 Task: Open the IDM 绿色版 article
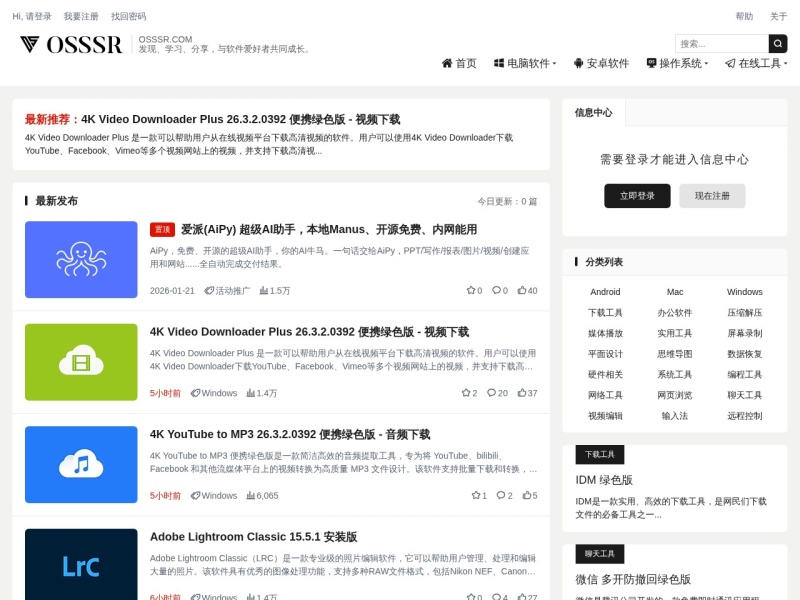604,480
